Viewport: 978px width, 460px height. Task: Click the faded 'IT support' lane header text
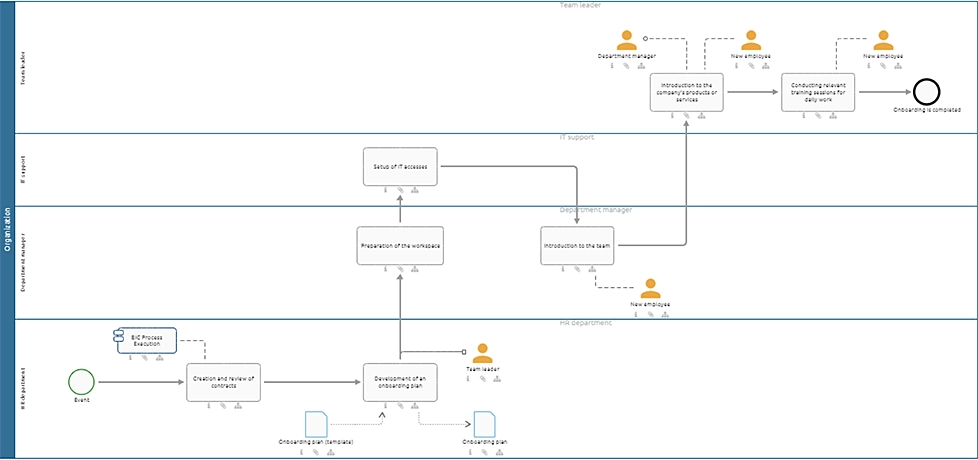click(576, 137)
